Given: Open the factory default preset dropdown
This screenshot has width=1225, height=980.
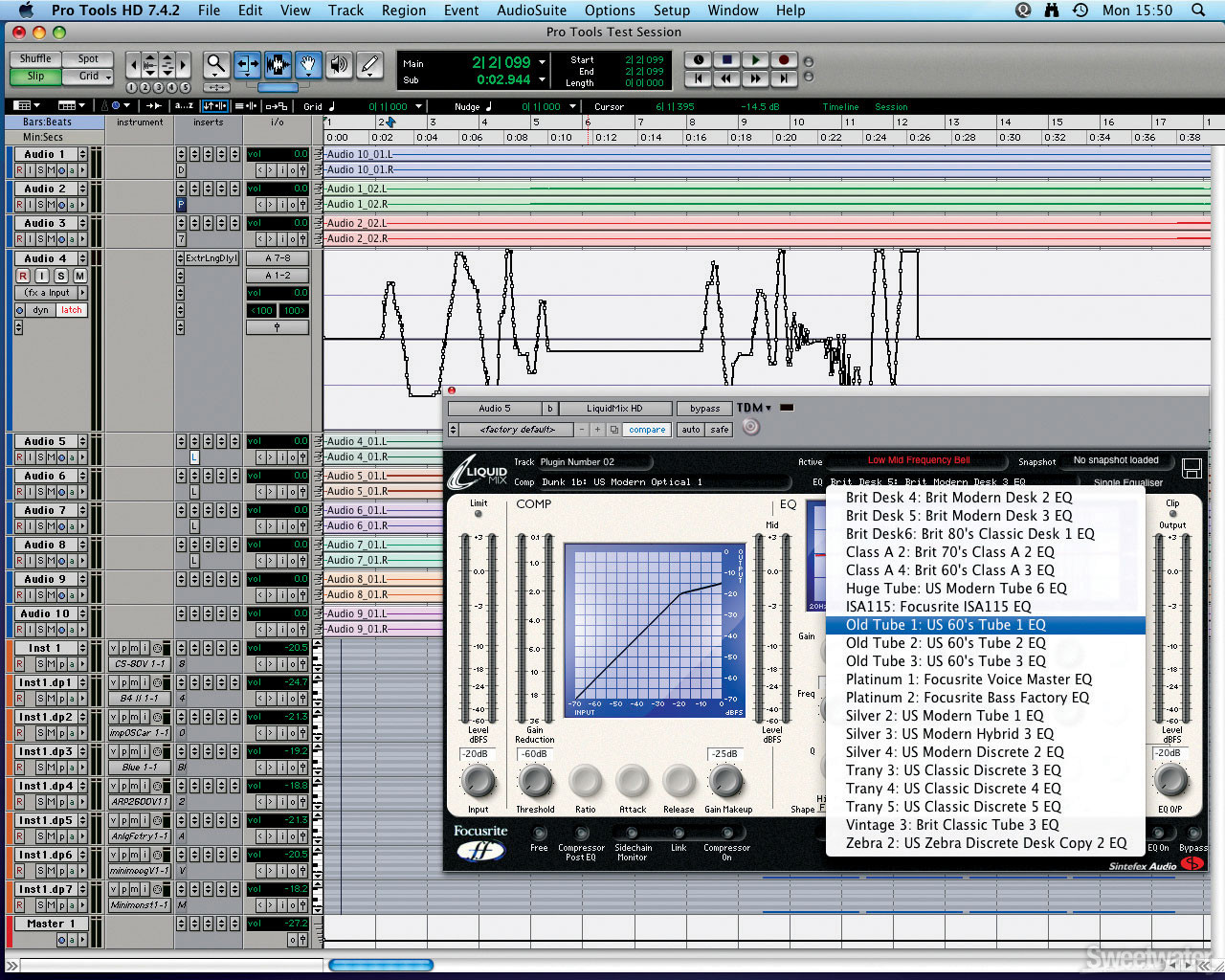Looking at the screenshot, I should pos(517,430).
